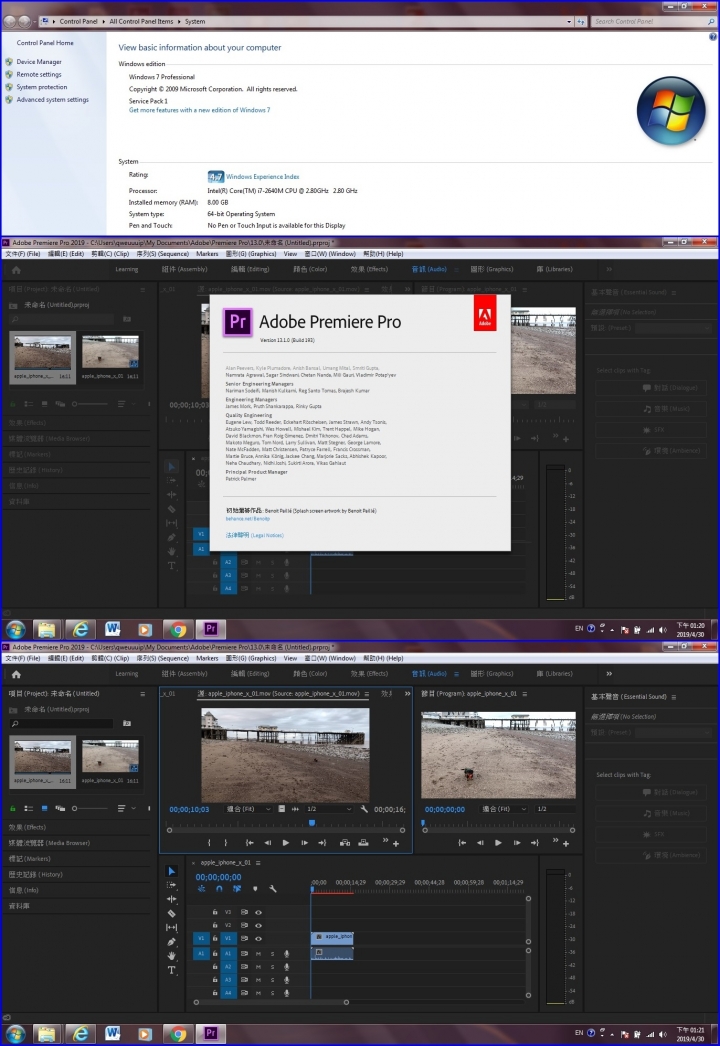Toggle read-only lock in lower Project panel
The width and height of the screenshot is (720, 1046).
(x=13, y=809)
